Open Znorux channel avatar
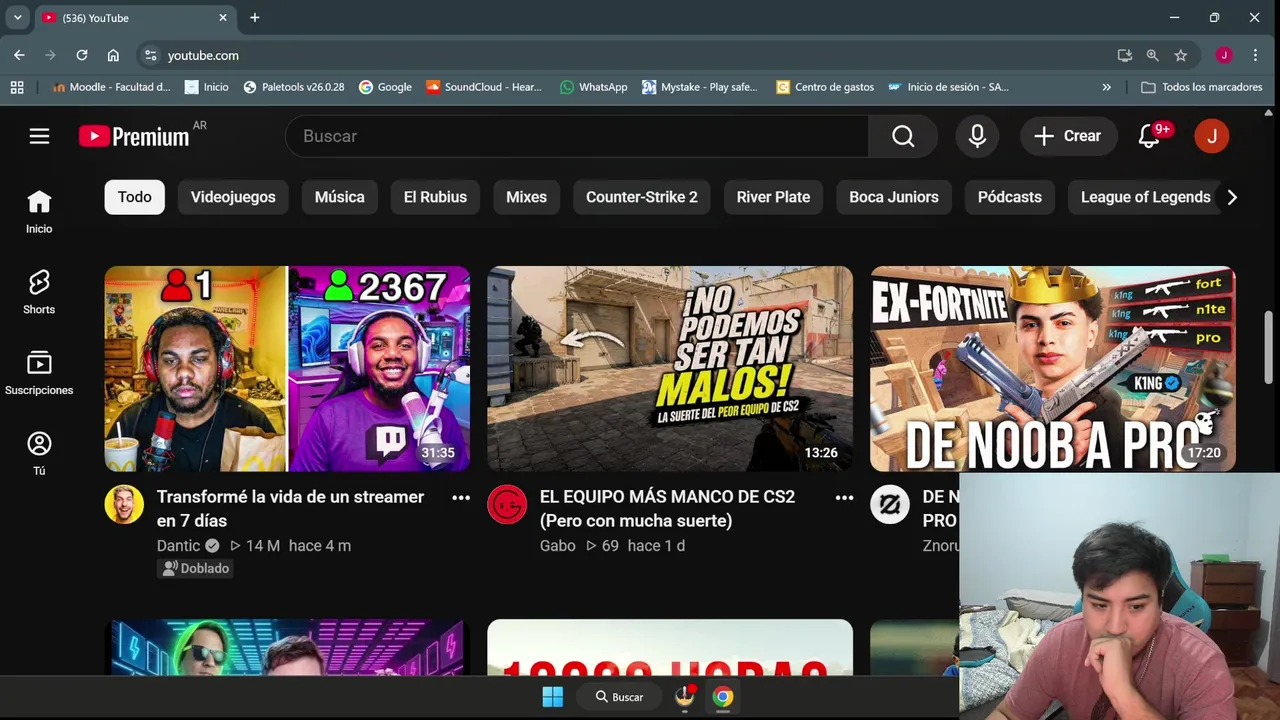This screenshot has width=1280, height=720. (x=889, y=504)
